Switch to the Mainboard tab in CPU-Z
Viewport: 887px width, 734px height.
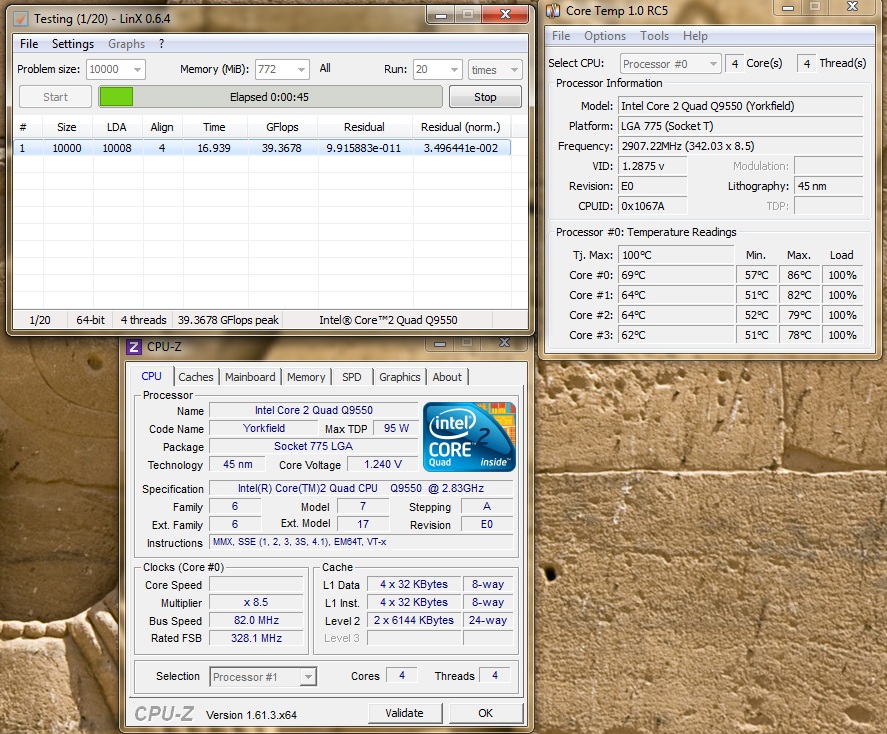point(250,377)
